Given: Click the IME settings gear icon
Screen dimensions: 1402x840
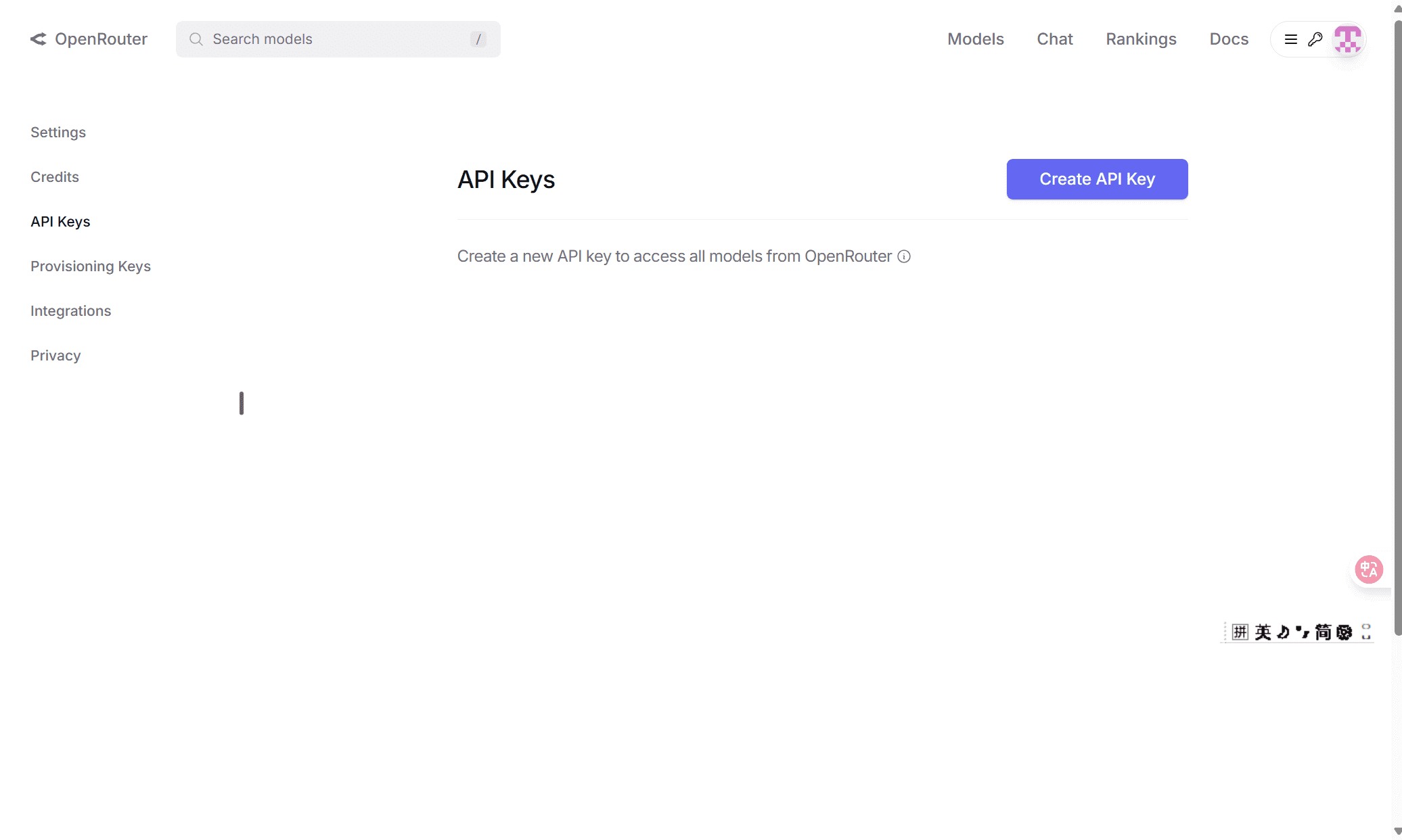Looking at the screenshot, I should pos(1344,632).
